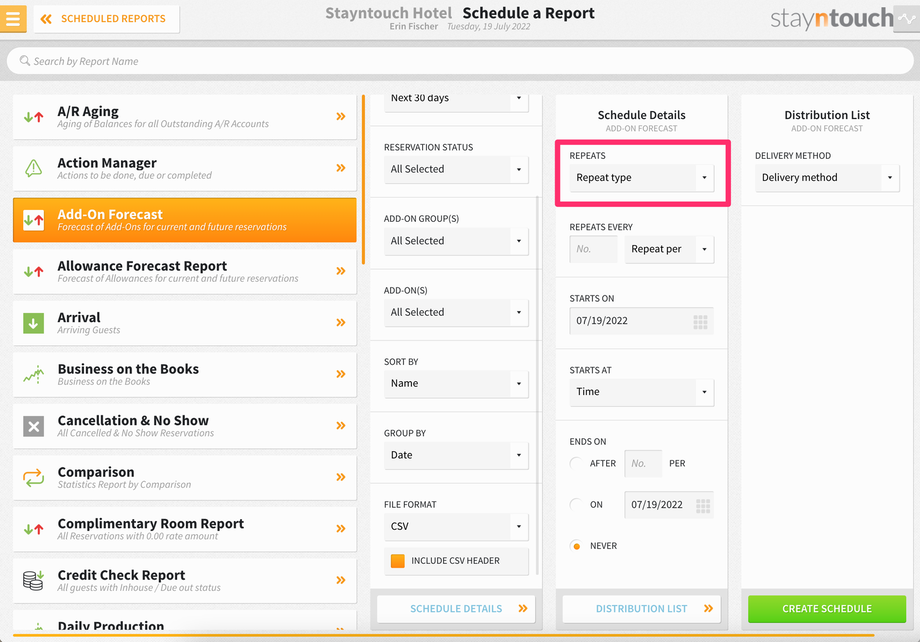Image resolution: width=920 pixels, height=642 pixels.
Task: Open the File Format CSV dropdown
Action: coord(456,526)
